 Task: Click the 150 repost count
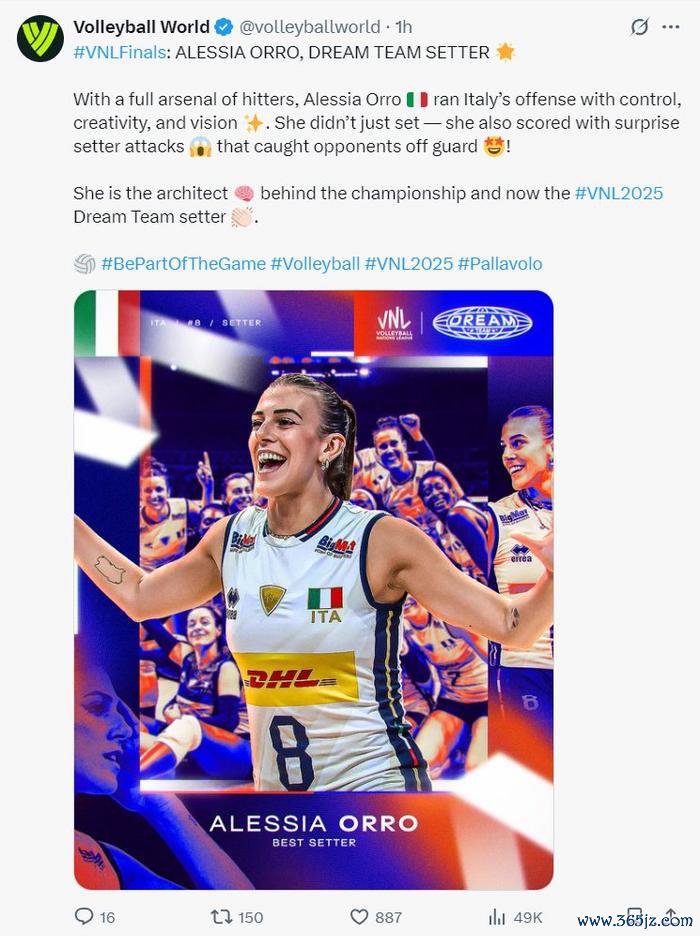(250, 917)
